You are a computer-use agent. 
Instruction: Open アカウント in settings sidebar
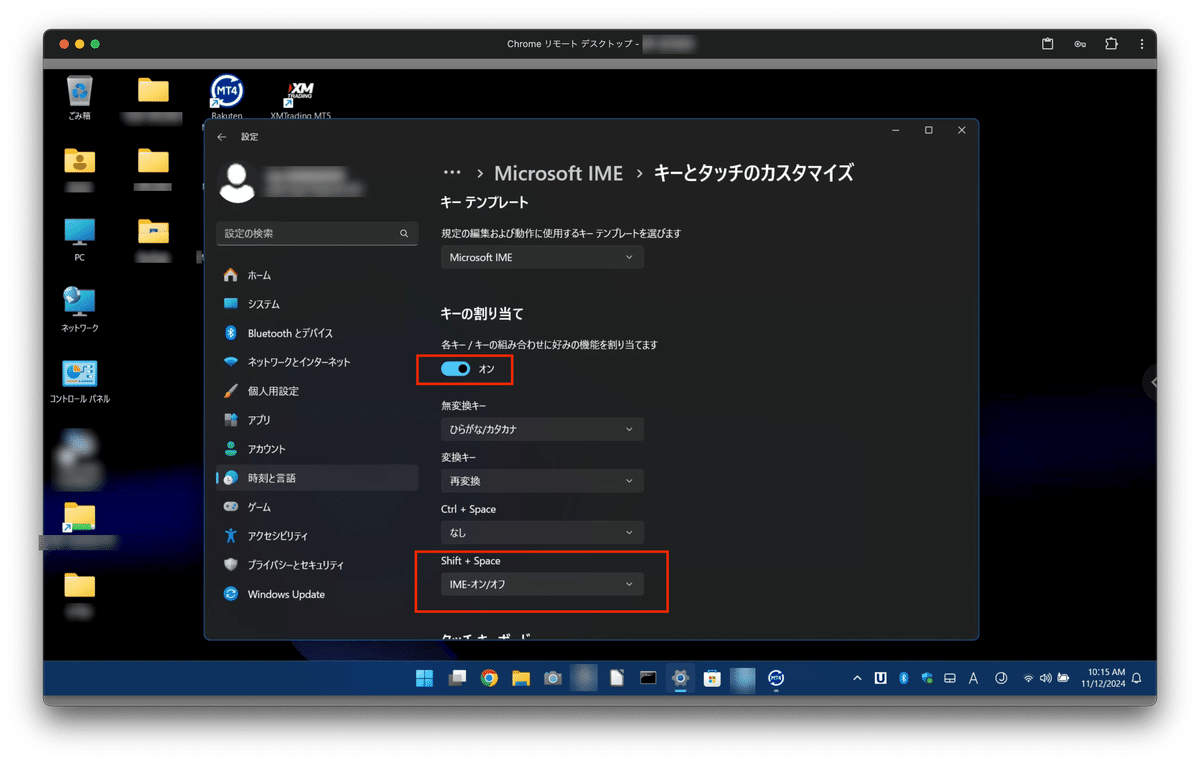[x=317, y=449]
